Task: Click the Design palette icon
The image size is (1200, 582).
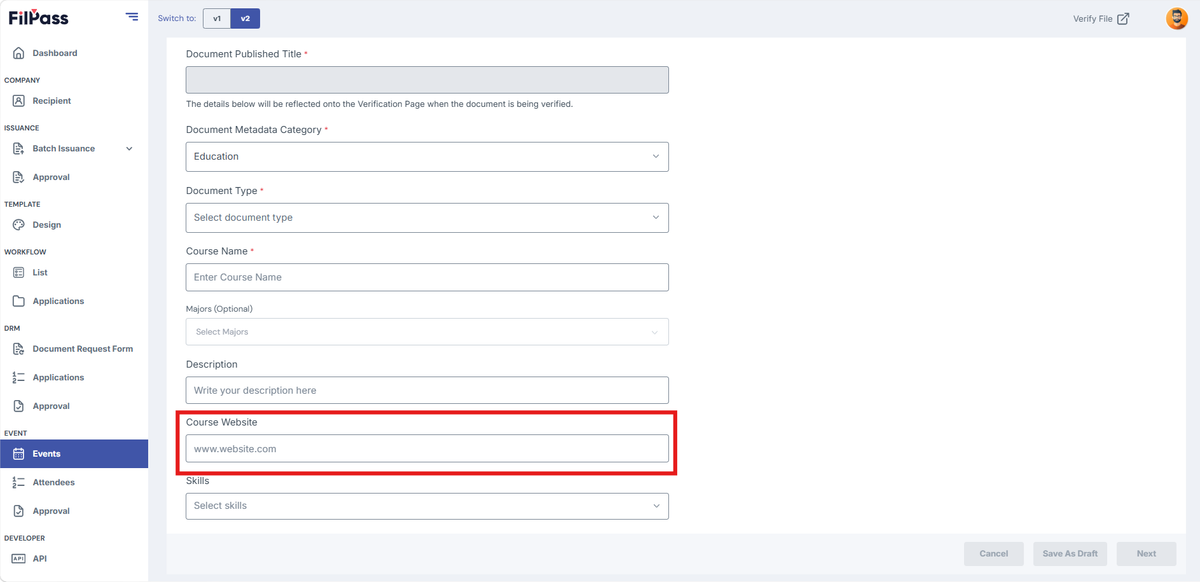Action: 18,225
